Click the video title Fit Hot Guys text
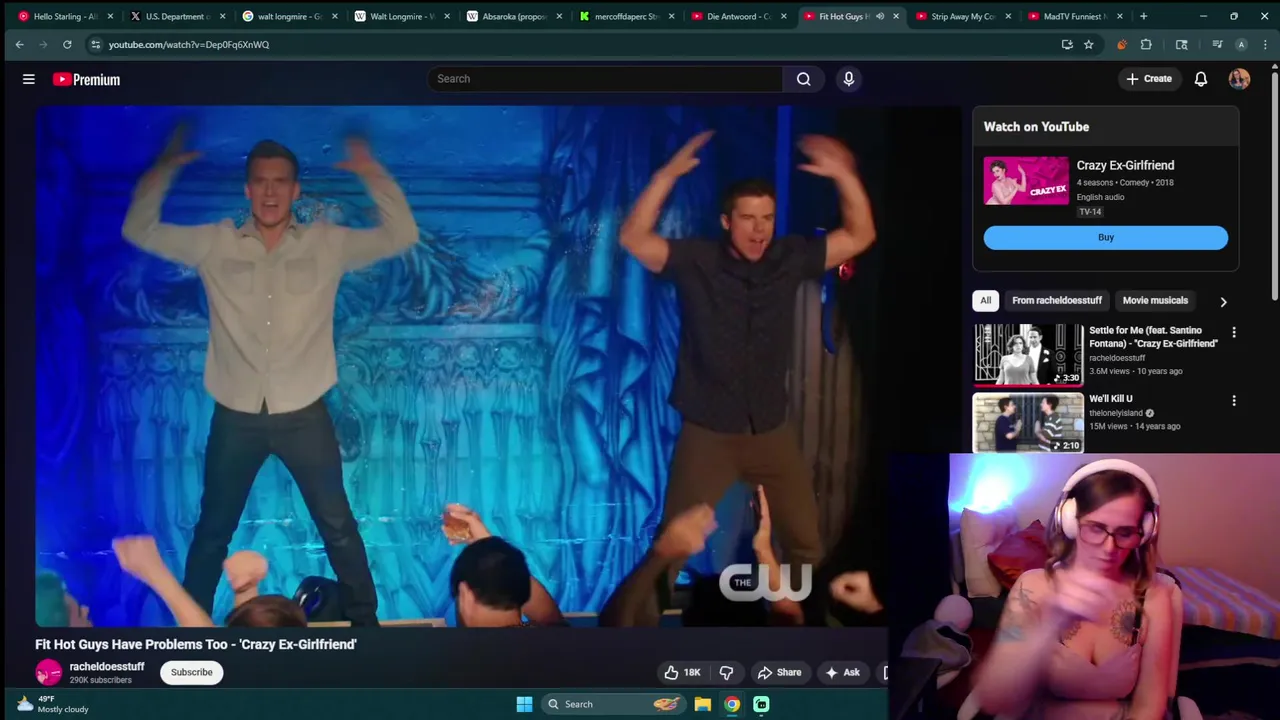Screen dimensions: 1280x720 pos(196,645)
